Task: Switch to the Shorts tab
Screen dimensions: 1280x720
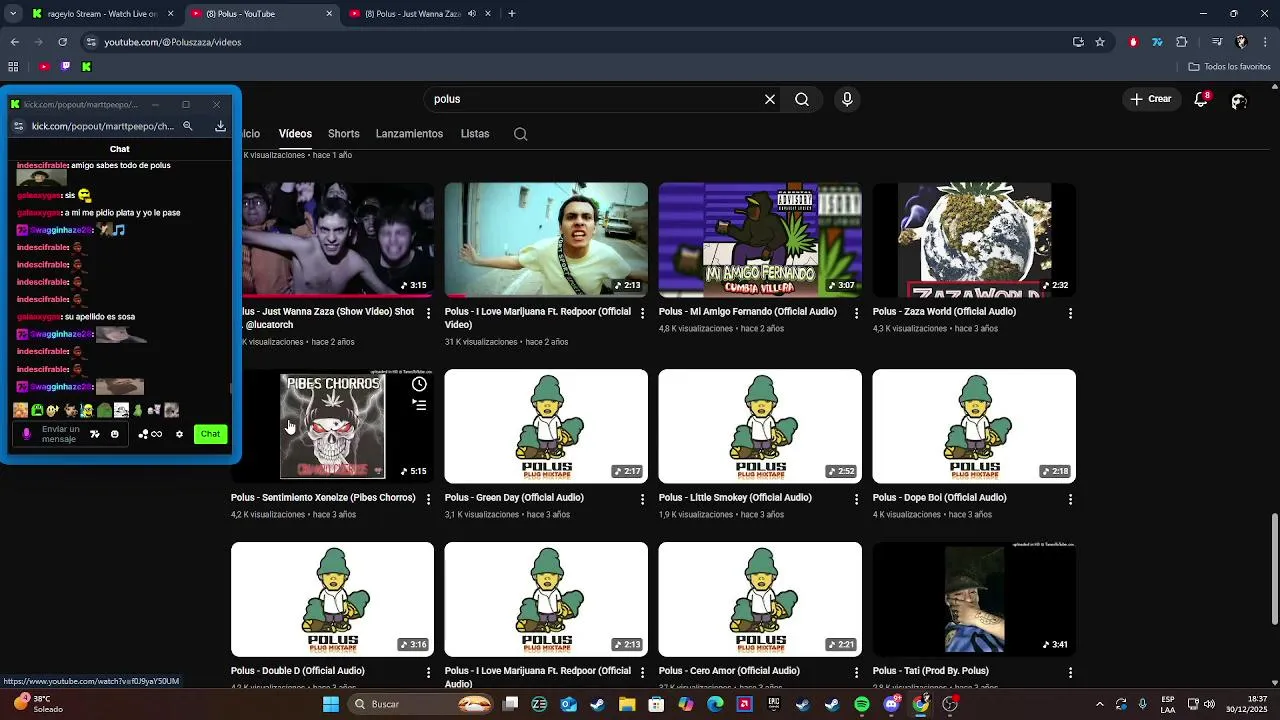Action: (x=343, y=134)
